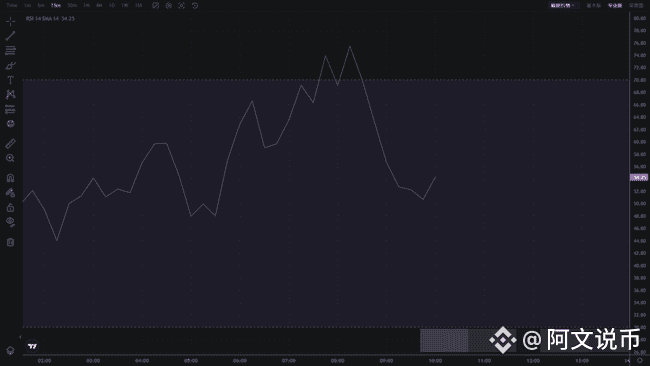Toggle lock all drawings
The width and height of the screenshot is (650, 366).
10,207
